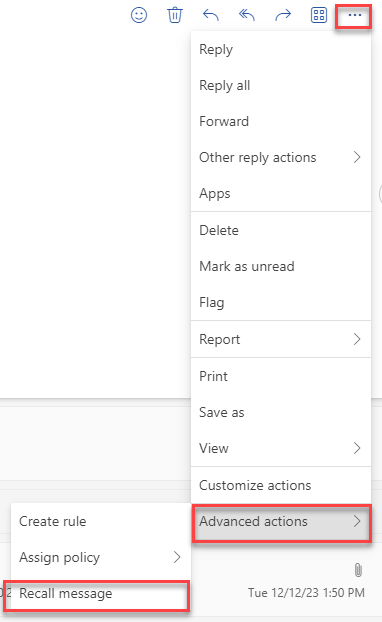Click Advanced actions menu entry
Screen dimensions: 382x622
click(x=282, y=523)
